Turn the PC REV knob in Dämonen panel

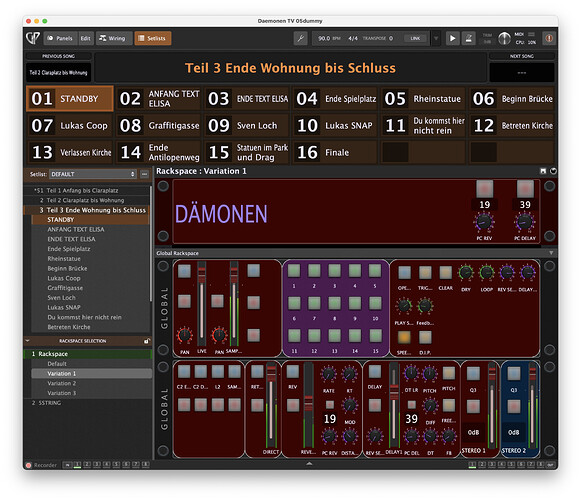coord(484,222)
